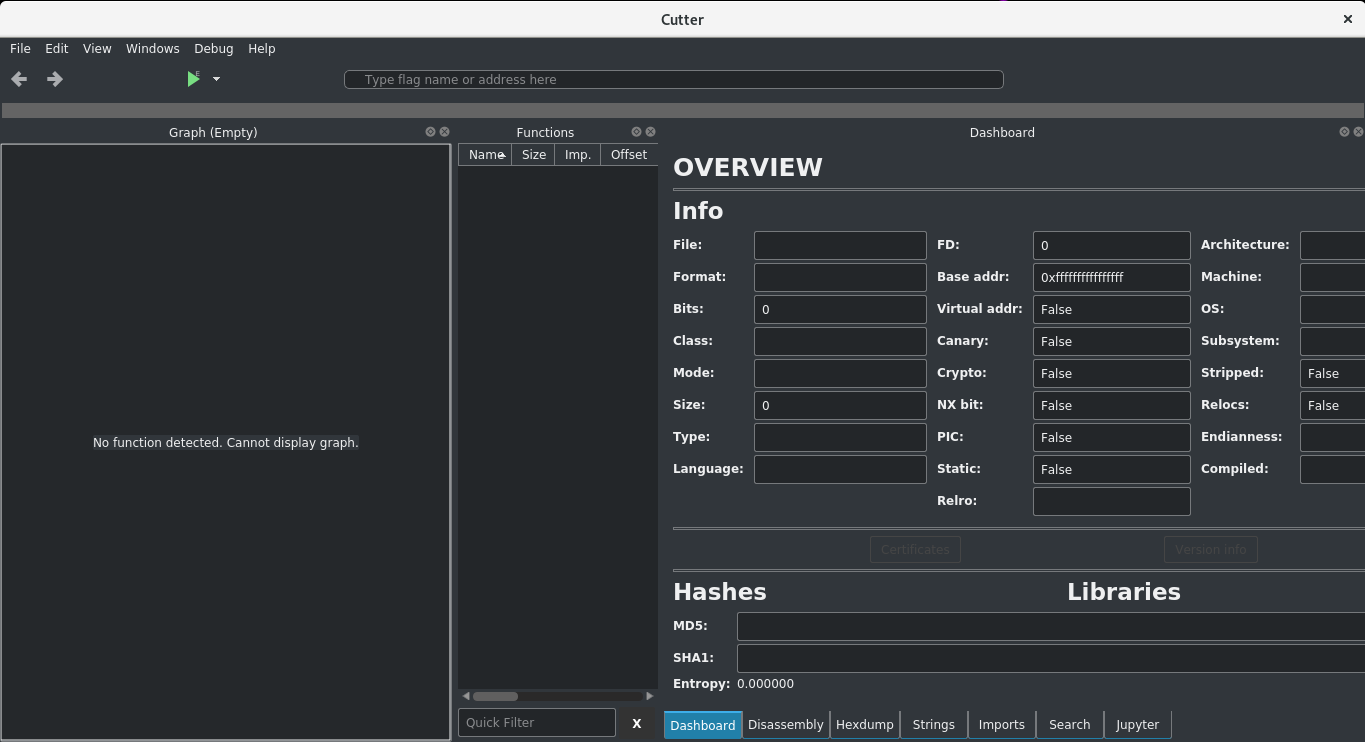Sort functions by Size column
This screenshot has height=742, width=1365.
click(534, 155)
